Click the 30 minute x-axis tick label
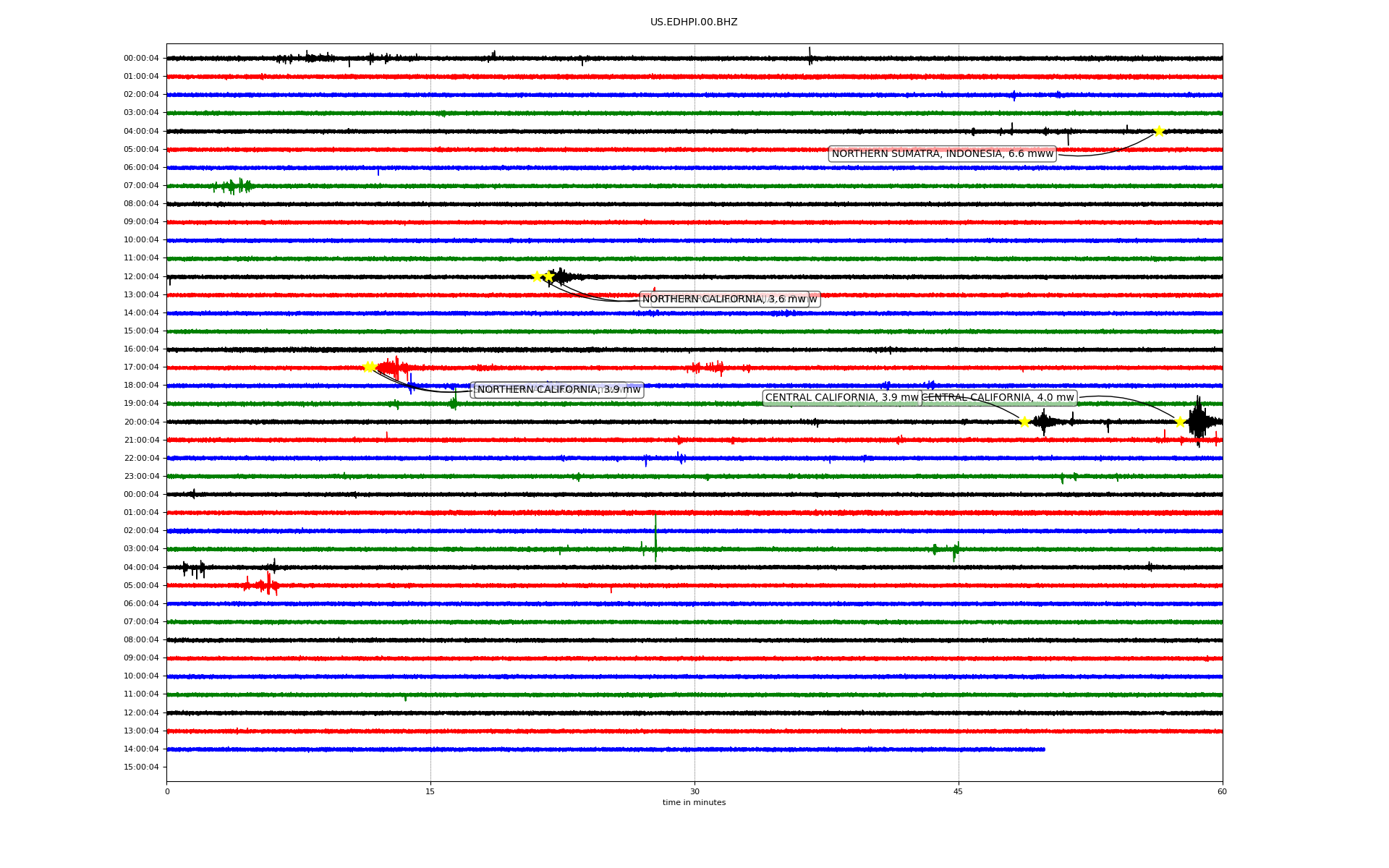 694,791
